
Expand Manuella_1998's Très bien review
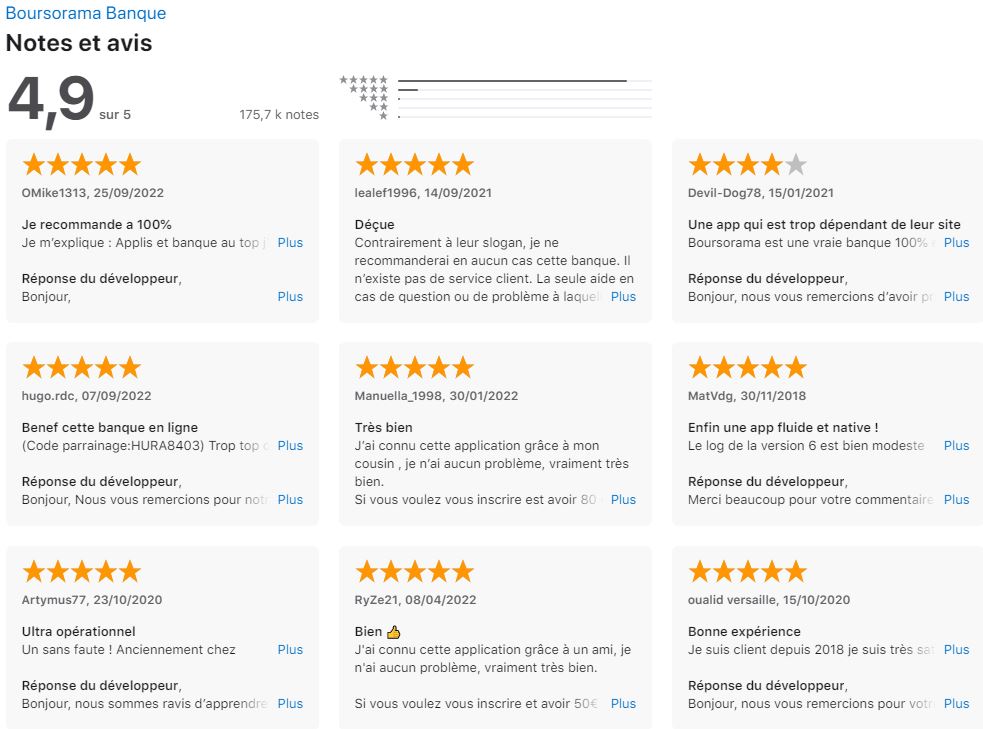tap(623, 500)
